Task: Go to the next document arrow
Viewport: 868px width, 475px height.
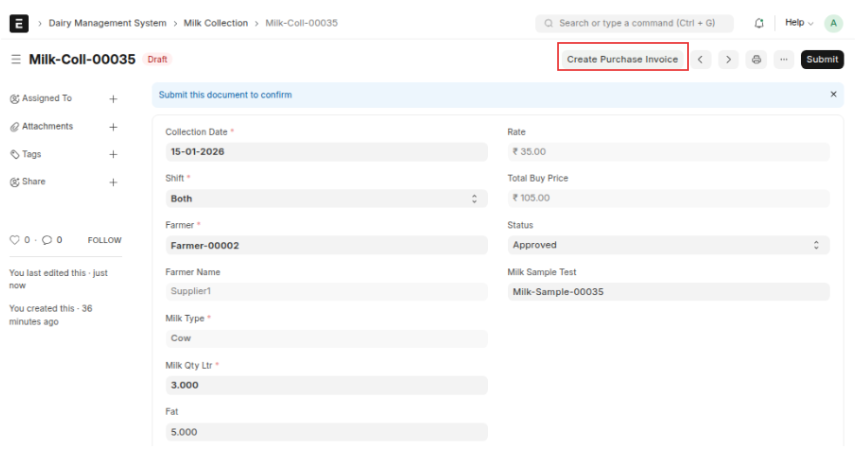Action: coord(728,59)
